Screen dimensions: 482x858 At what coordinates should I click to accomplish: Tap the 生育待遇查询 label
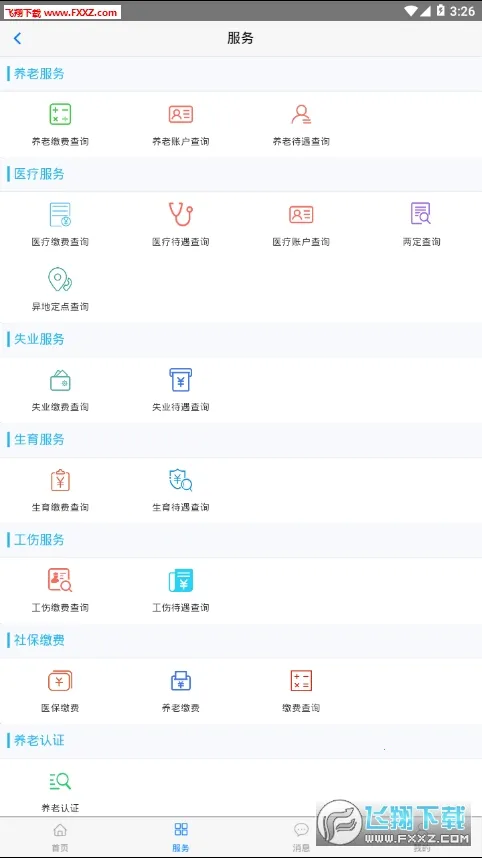point(181,507)
